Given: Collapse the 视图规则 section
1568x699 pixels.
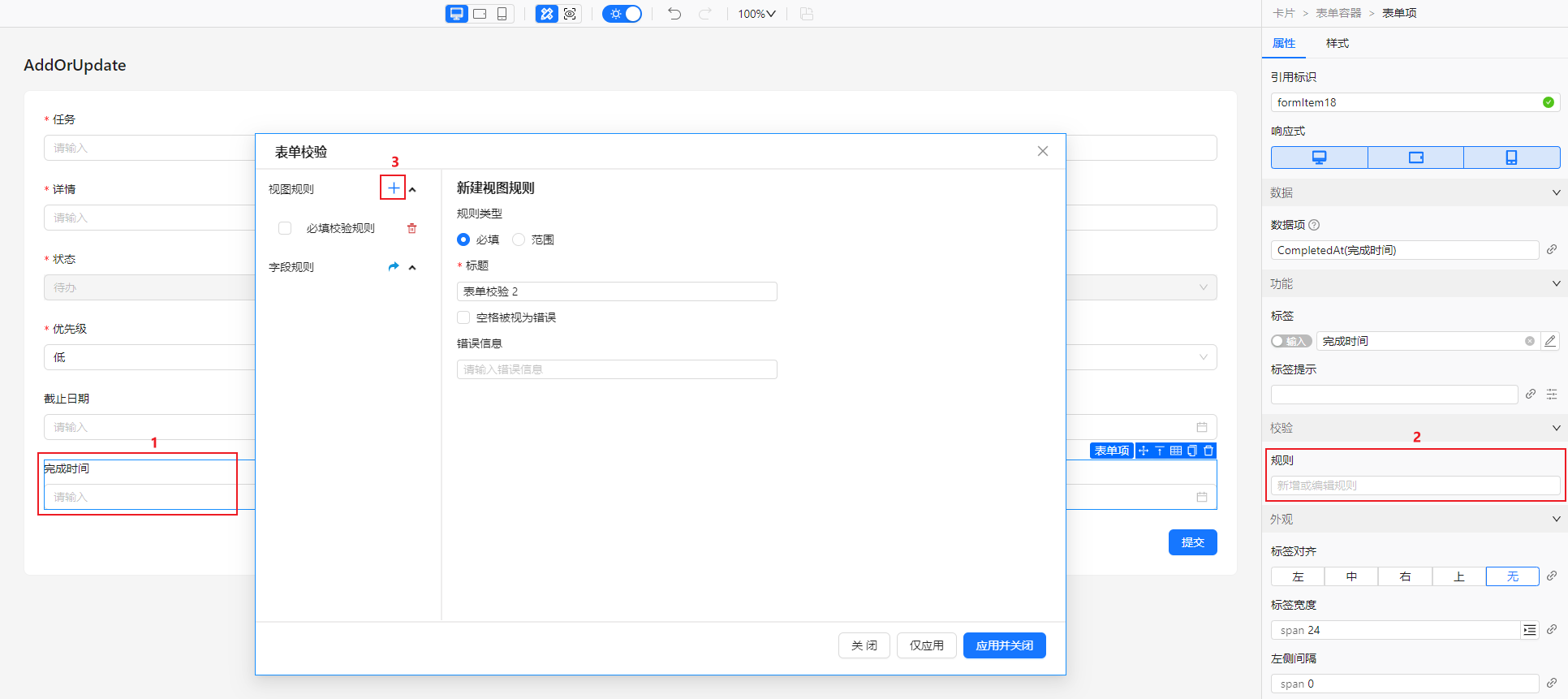Looking at the screenshot, I should [x=412, y=189].
